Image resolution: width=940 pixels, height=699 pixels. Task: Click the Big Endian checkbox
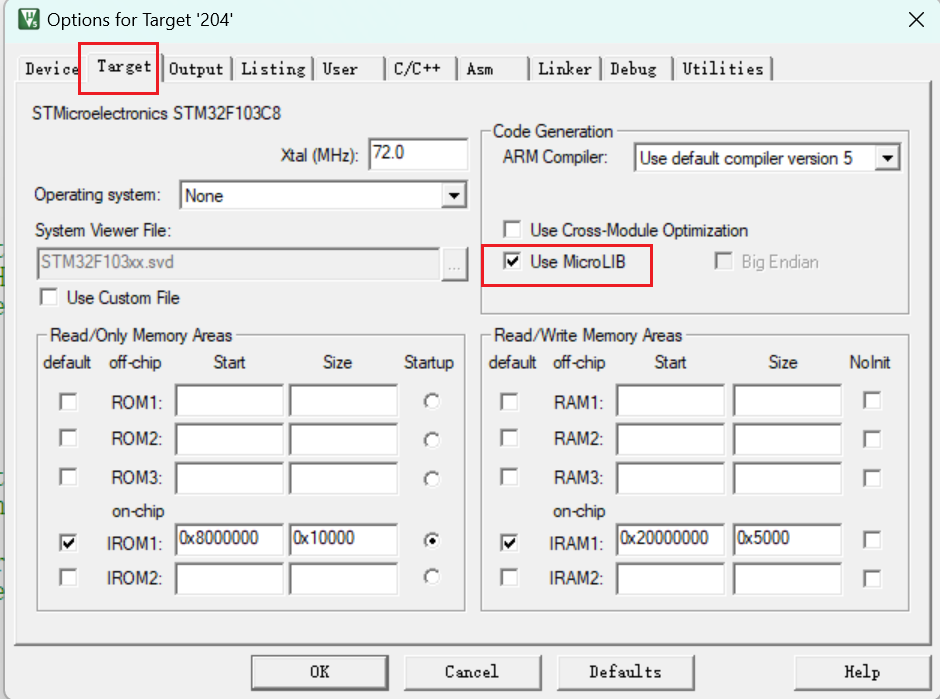724,261
